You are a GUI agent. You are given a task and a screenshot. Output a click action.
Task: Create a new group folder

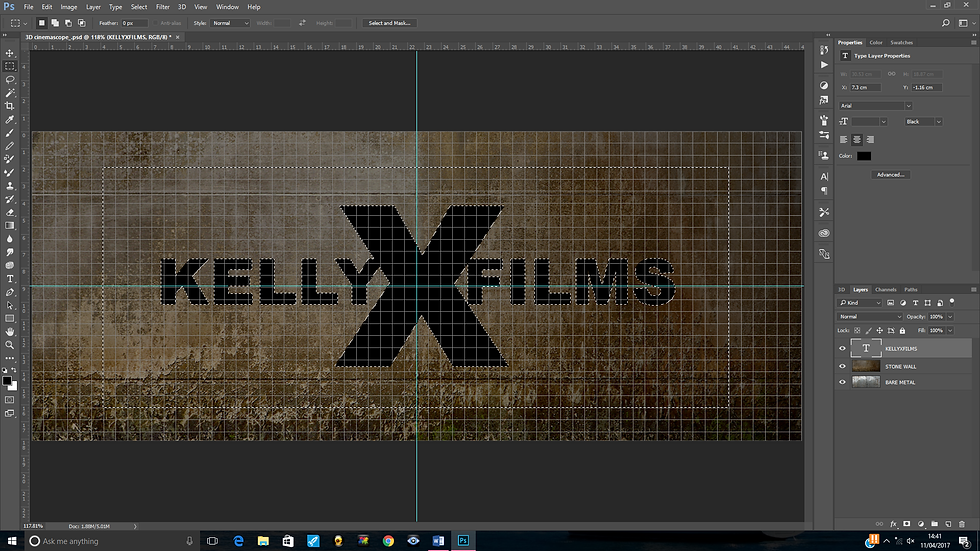(934, 524)
